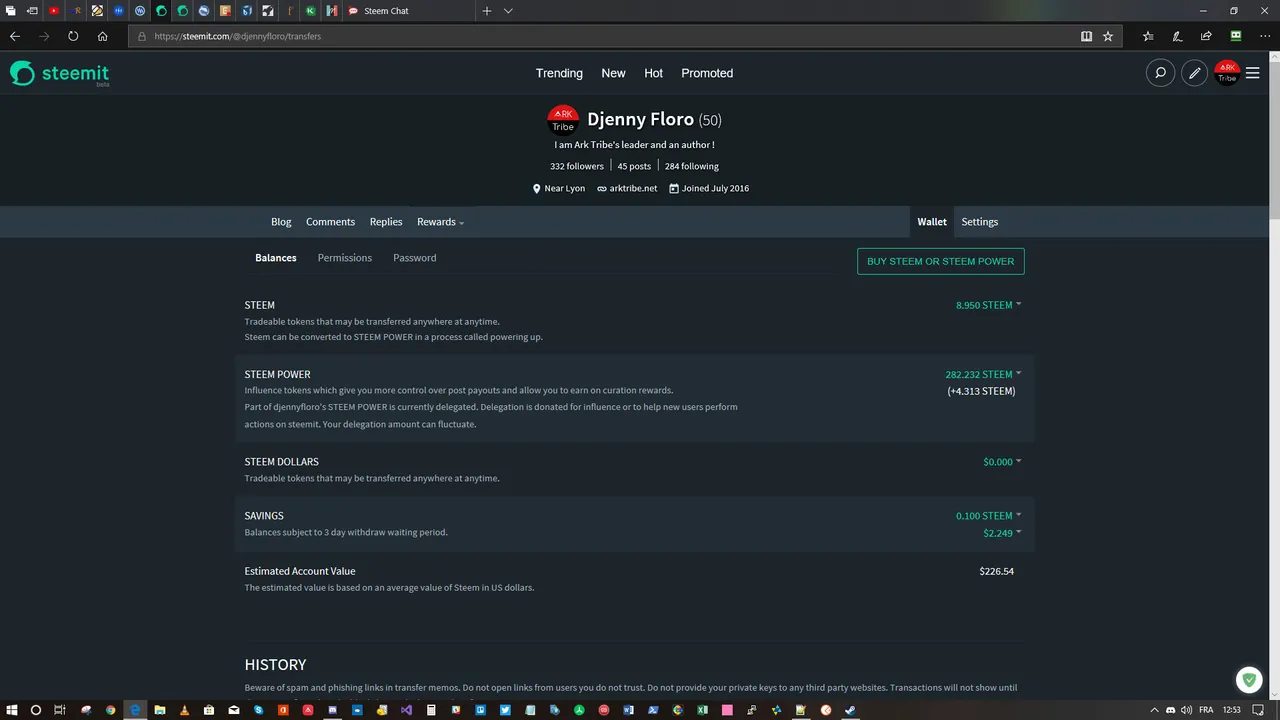
Task: Open browser more options ellipsis
Action: coord(1265,36)
